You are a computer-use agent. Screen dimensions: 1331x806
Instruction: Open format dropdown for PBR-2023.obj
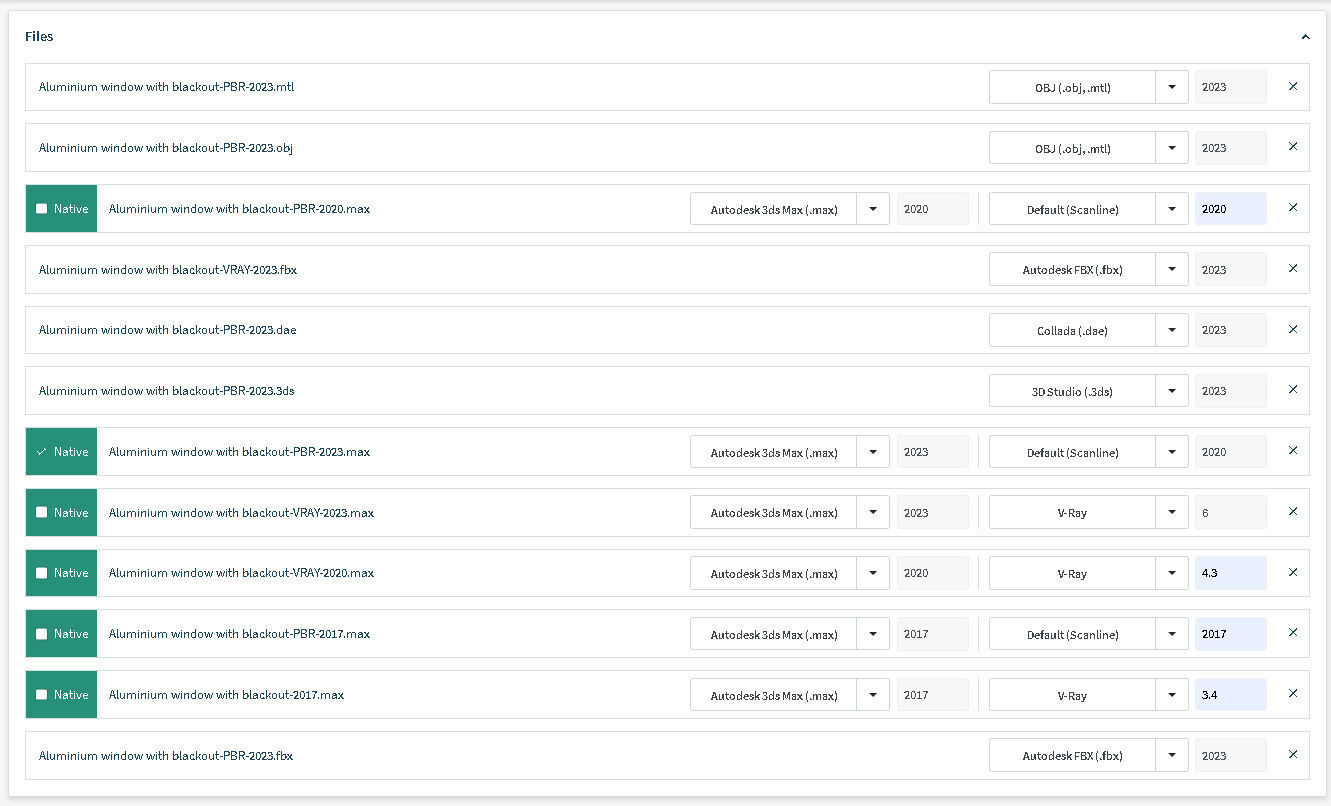1172,148
